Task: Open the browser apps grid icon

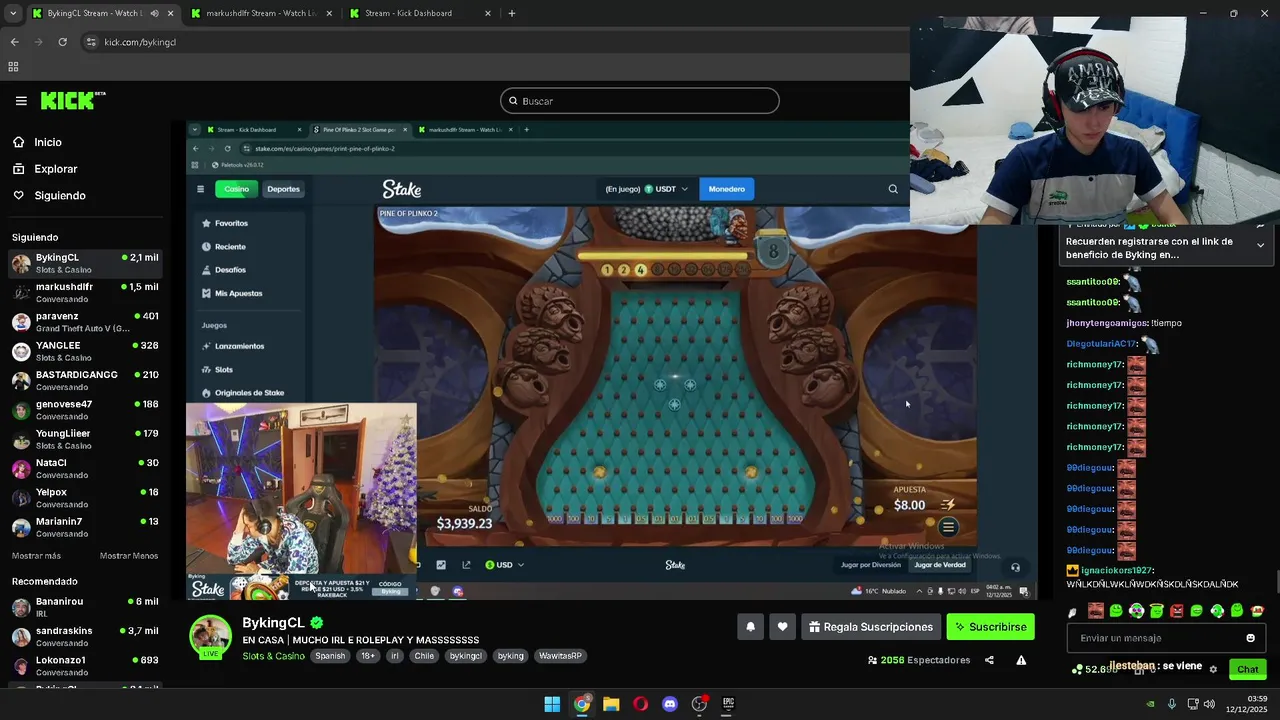Action: [13, 67]
